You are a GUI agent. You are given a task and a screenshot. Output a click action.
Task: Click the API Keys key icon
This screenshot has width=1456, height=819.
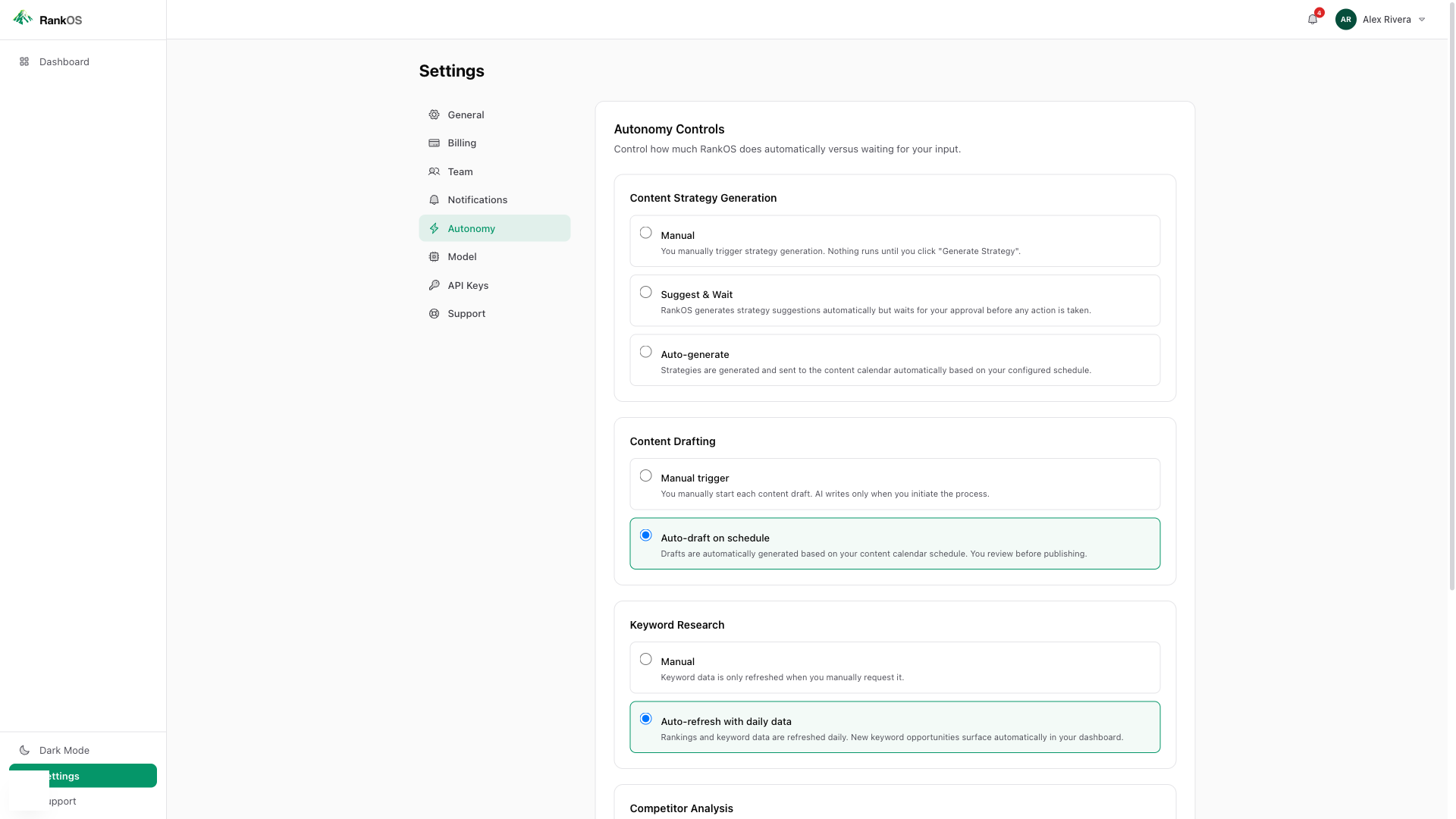pyautogui.click(x=433, y=285)
